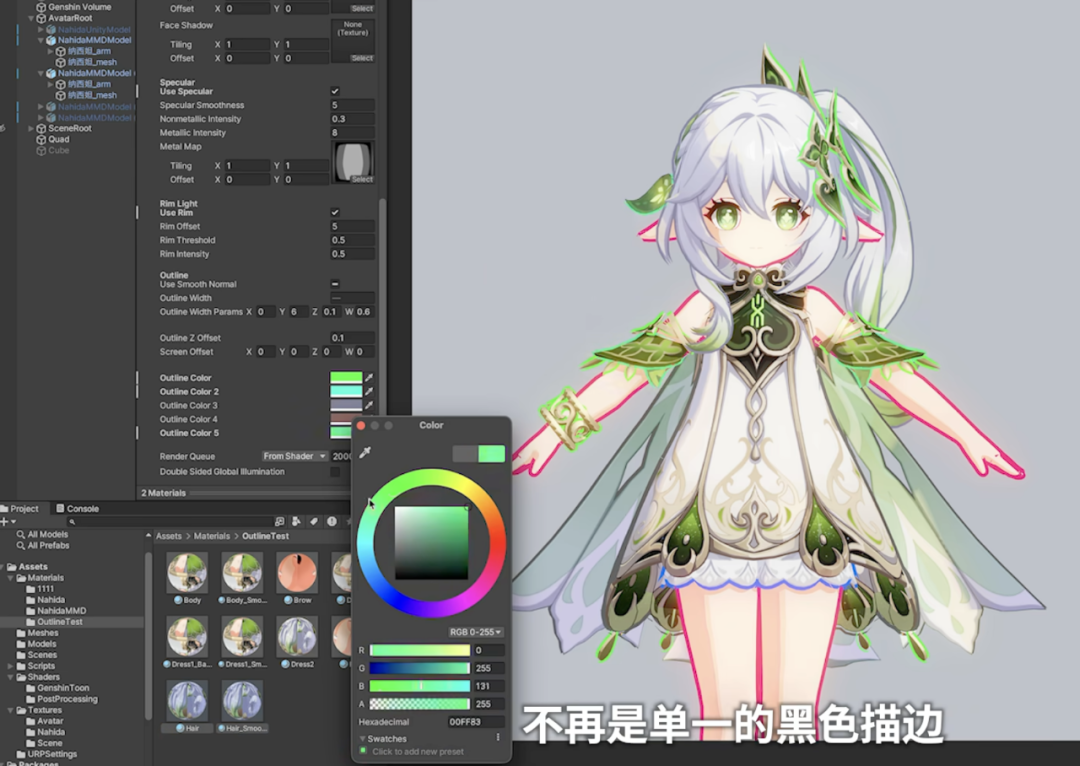Click the PostProcessing folder icon

coord(31,699)
